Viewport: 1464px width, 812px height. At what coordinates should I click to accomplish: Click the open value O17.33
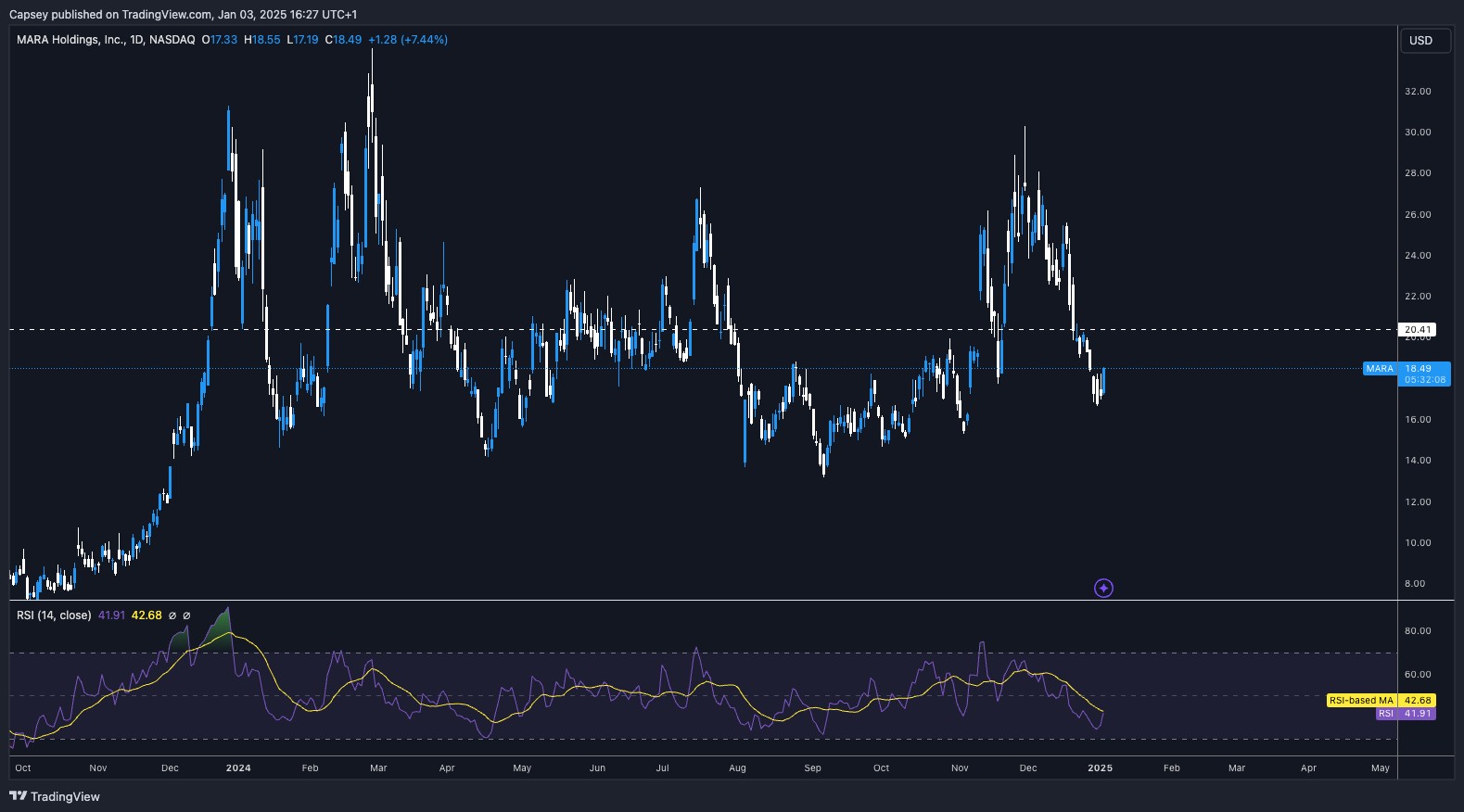(220, 40)
